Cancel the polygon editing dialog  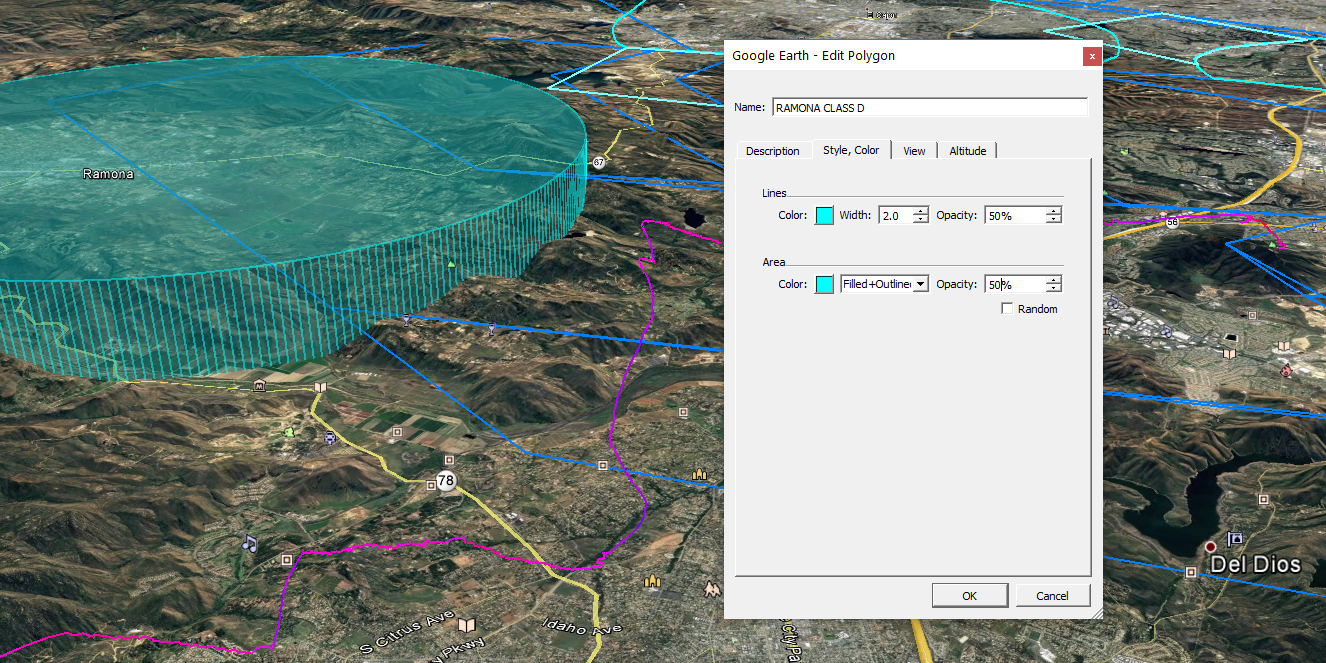tap(1053, 595)
